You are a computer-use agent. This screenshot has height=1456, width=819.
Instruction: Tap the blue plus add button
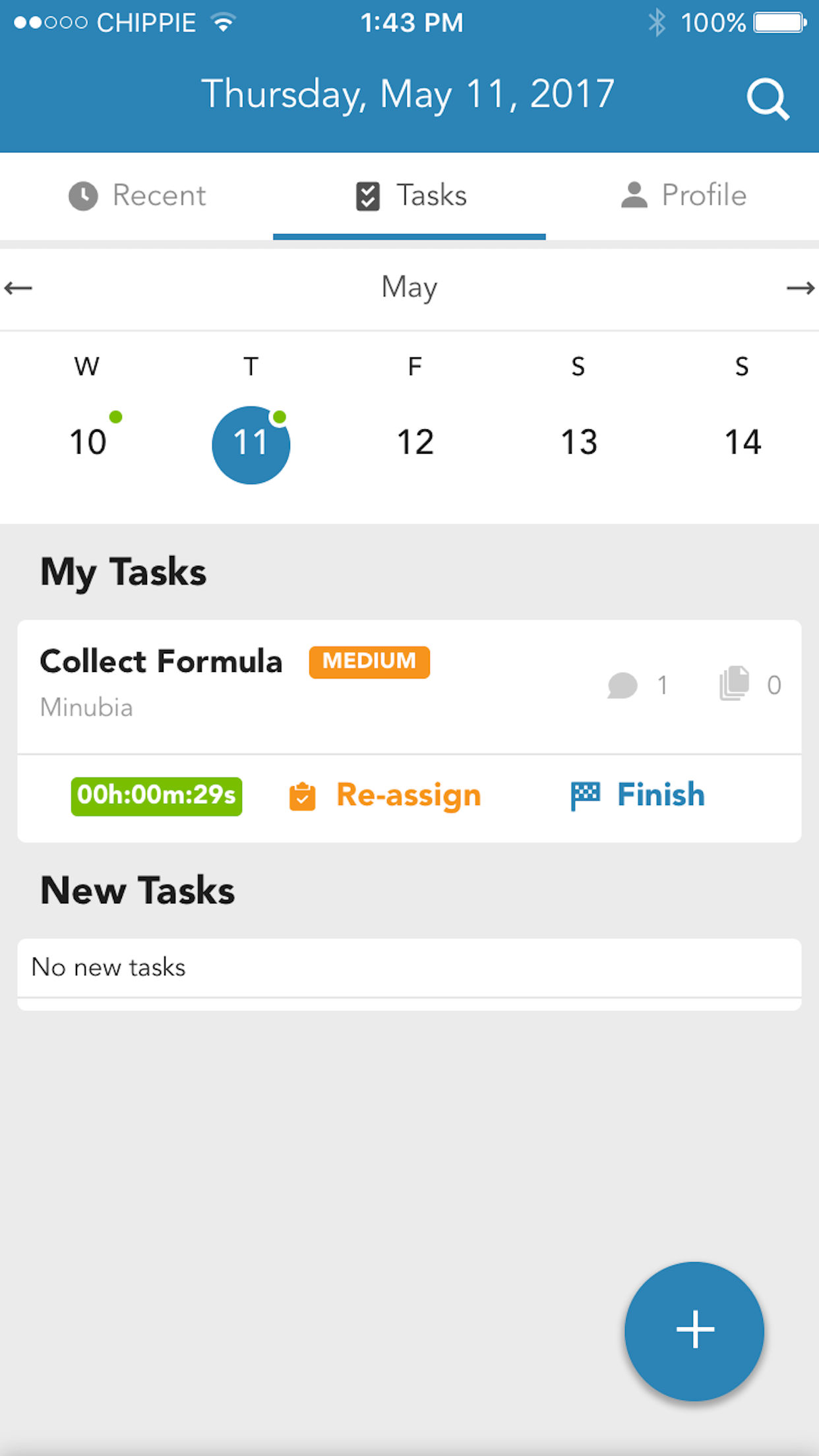(x=694, y=1331)
